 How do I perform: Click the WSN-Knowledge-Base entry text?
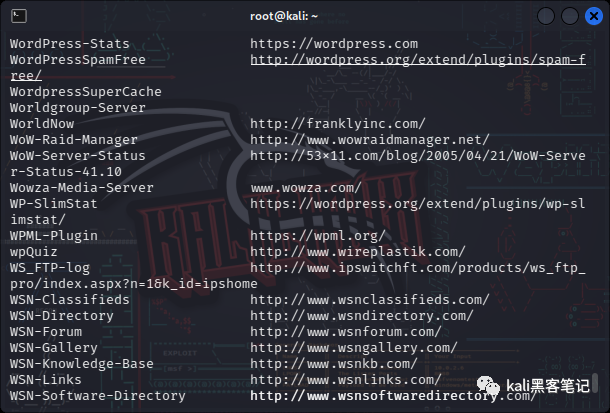(x=81, y=364)
